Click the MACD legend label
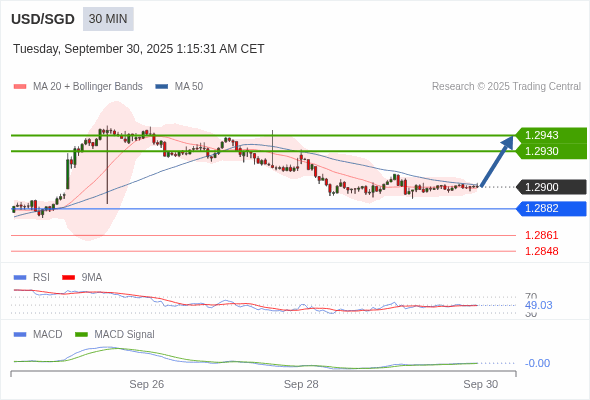Image resolution: width=590 pixels, height=400 pixels. tap(48, 335)
